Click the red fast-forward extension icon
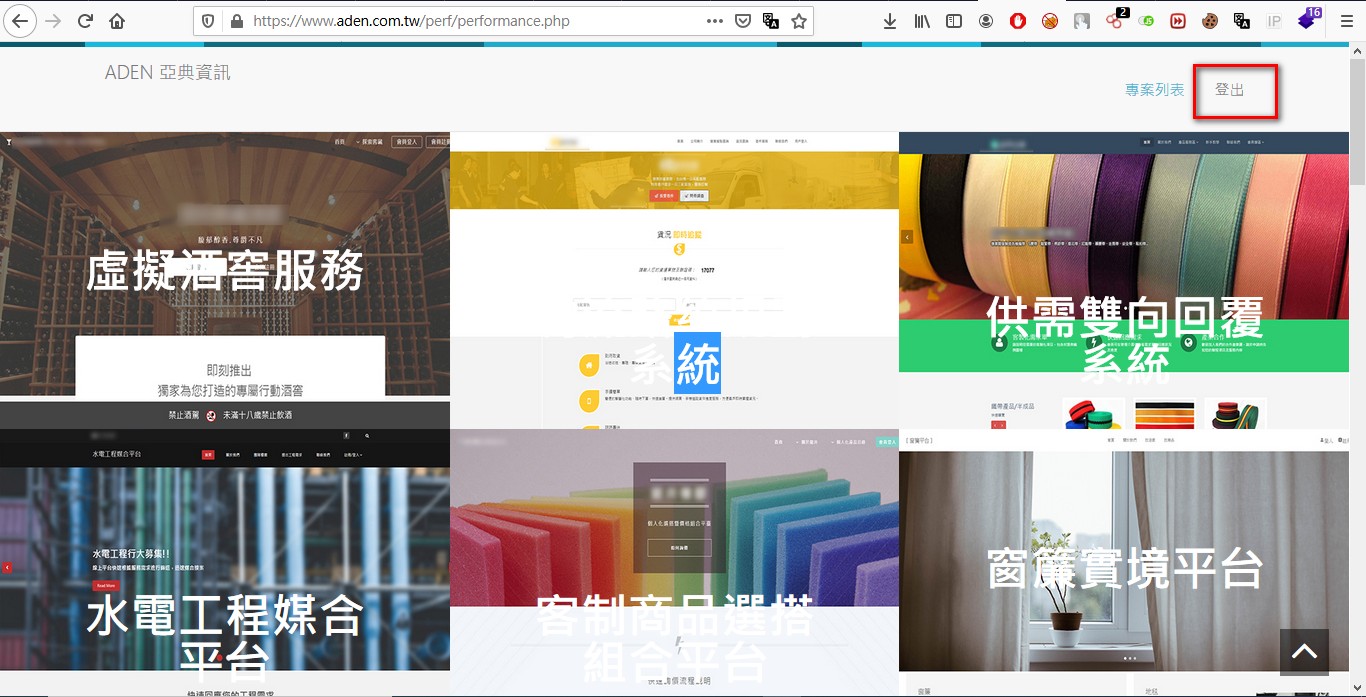 click(x=1178, y=21)
